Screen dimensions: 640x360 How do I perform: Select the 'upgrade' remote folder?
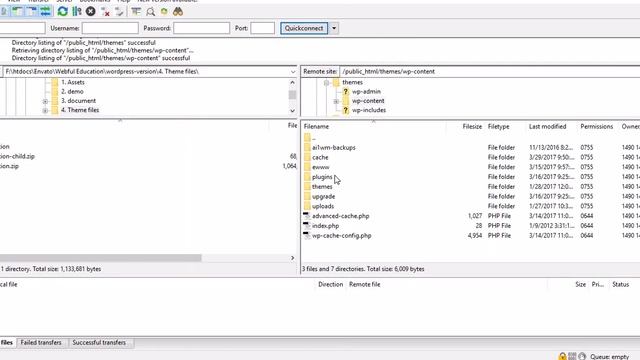pos(323,196)
